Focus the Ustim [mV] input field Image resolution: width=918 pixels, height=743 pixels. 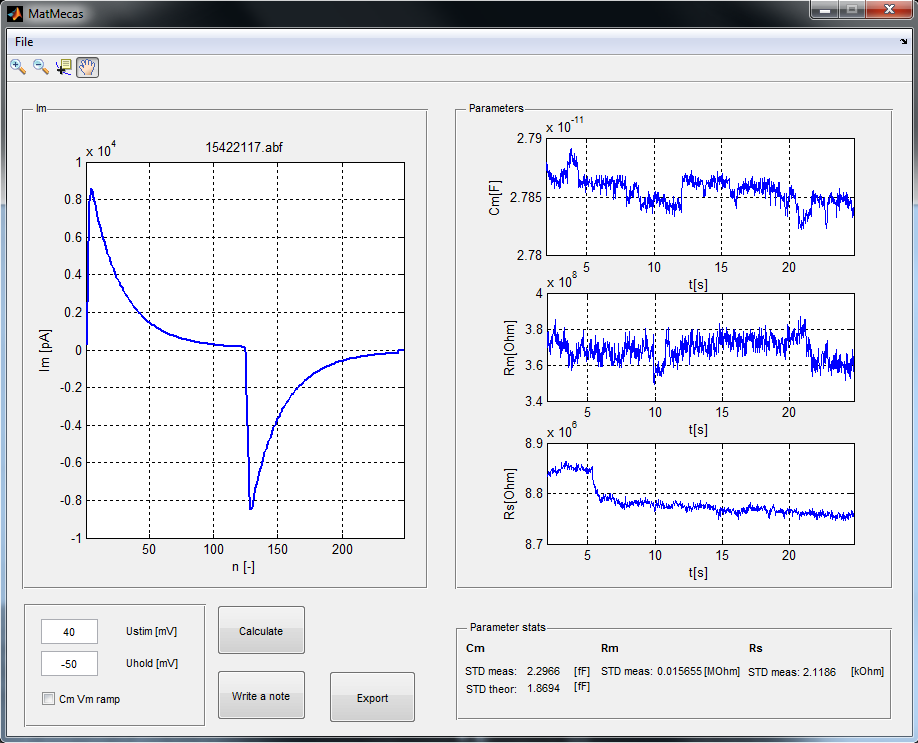69,632
